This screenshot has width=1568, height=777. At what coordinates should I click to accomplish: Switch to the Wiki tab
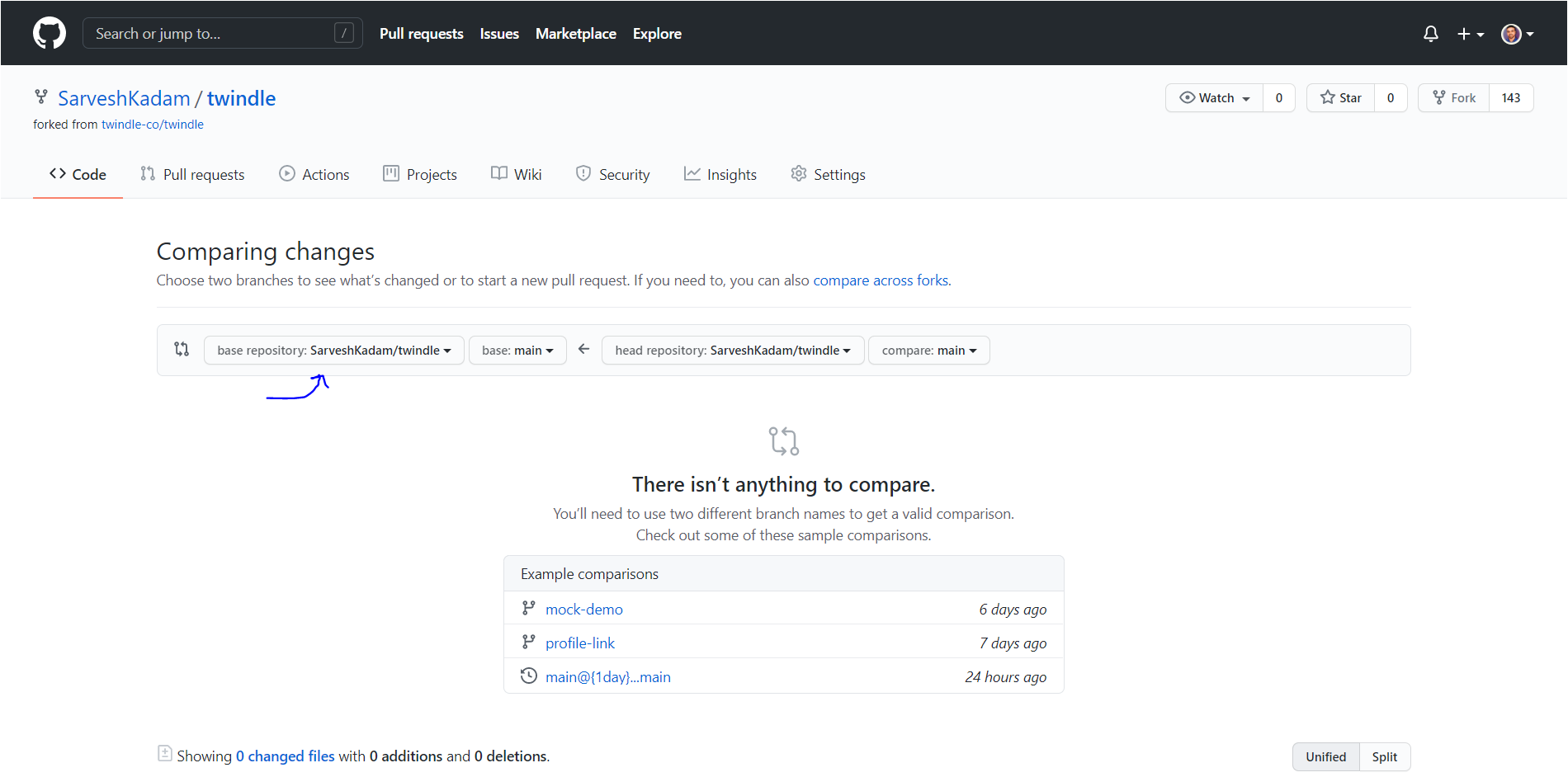pos(517,174)
